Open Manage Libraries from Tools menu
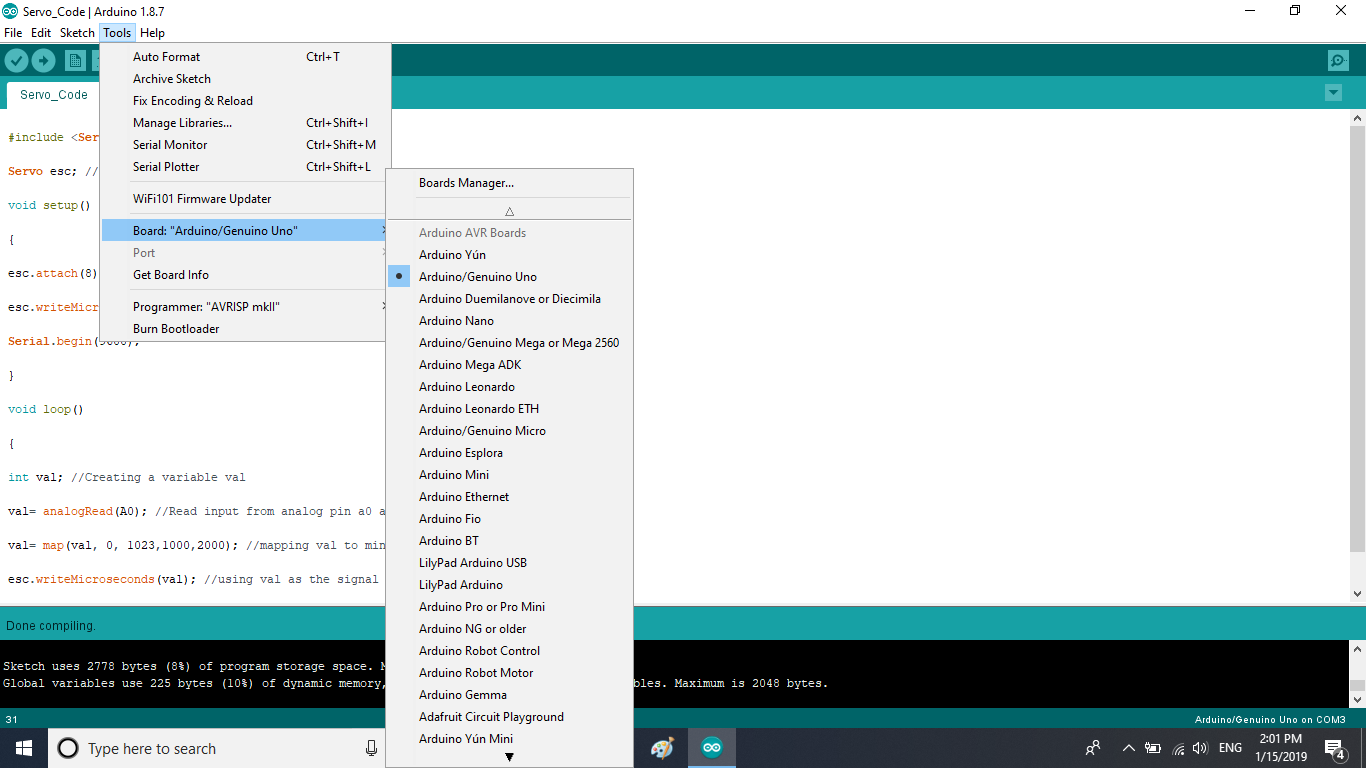The width and height of the screenshot is (1366, 768). (x=245, y=123)
